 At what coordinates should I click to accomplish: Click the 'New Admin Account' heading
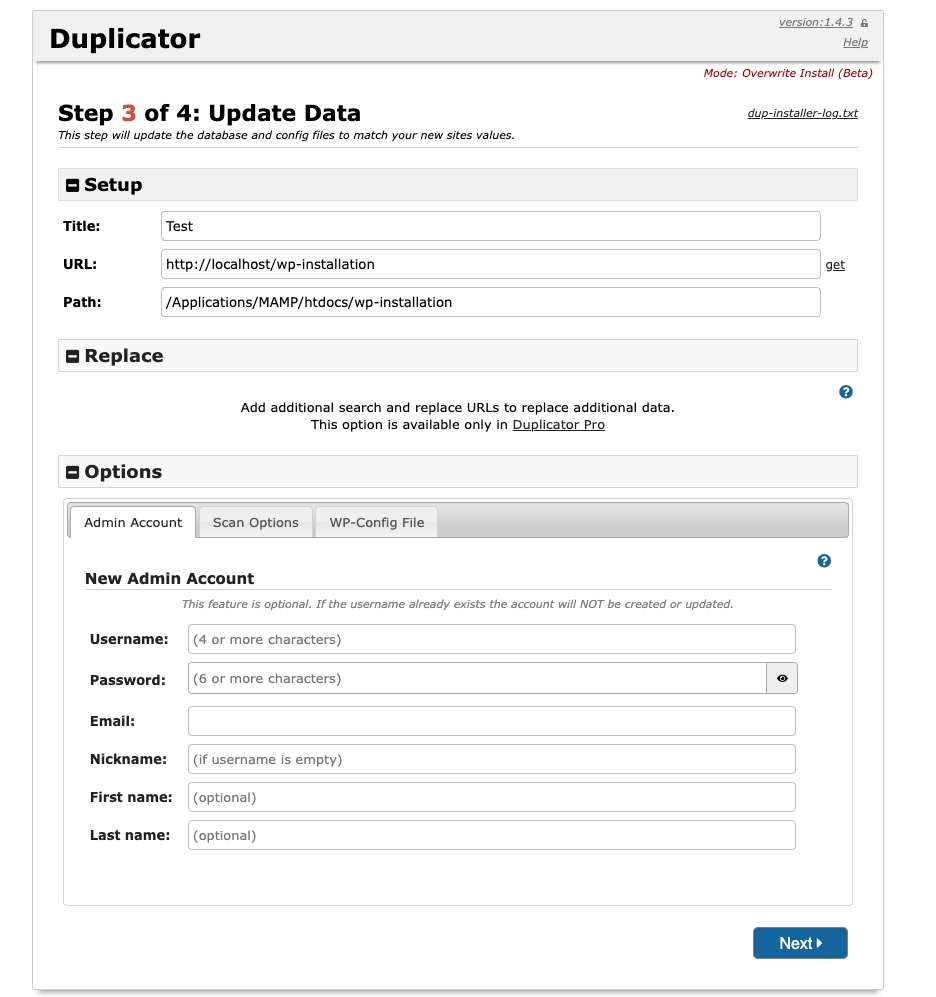169,579
